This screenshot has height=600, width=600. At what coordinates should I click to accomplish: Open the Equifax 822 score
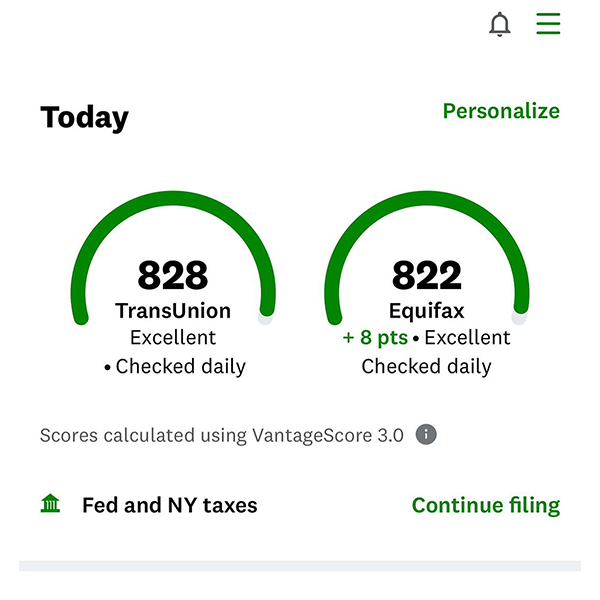click(x=427, y=275)
